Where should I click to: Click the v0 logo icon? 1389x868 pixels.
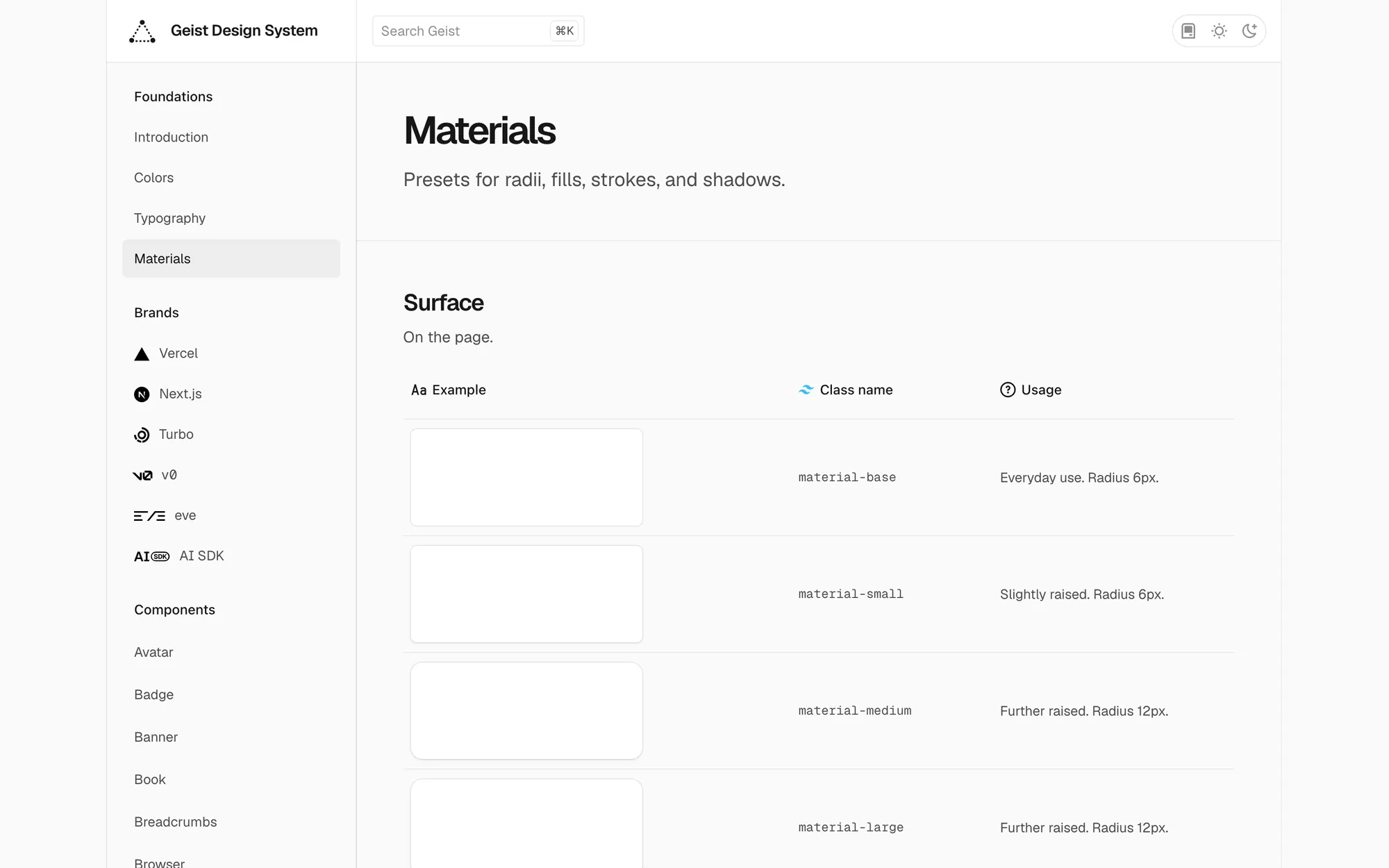[x=142, y=476]
